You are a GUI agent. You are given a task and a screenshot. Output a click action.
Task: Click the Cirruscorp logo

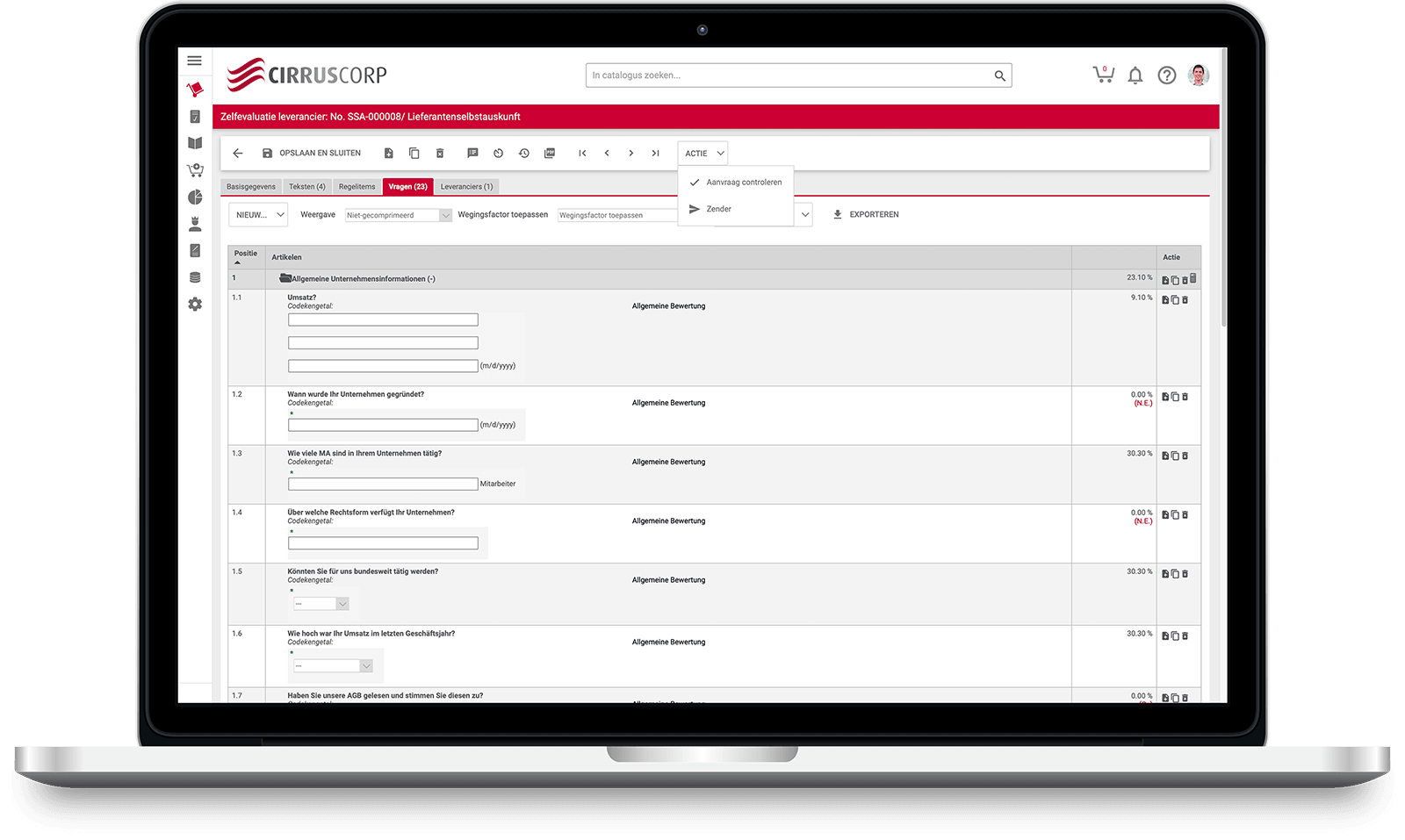click(306, 75)
